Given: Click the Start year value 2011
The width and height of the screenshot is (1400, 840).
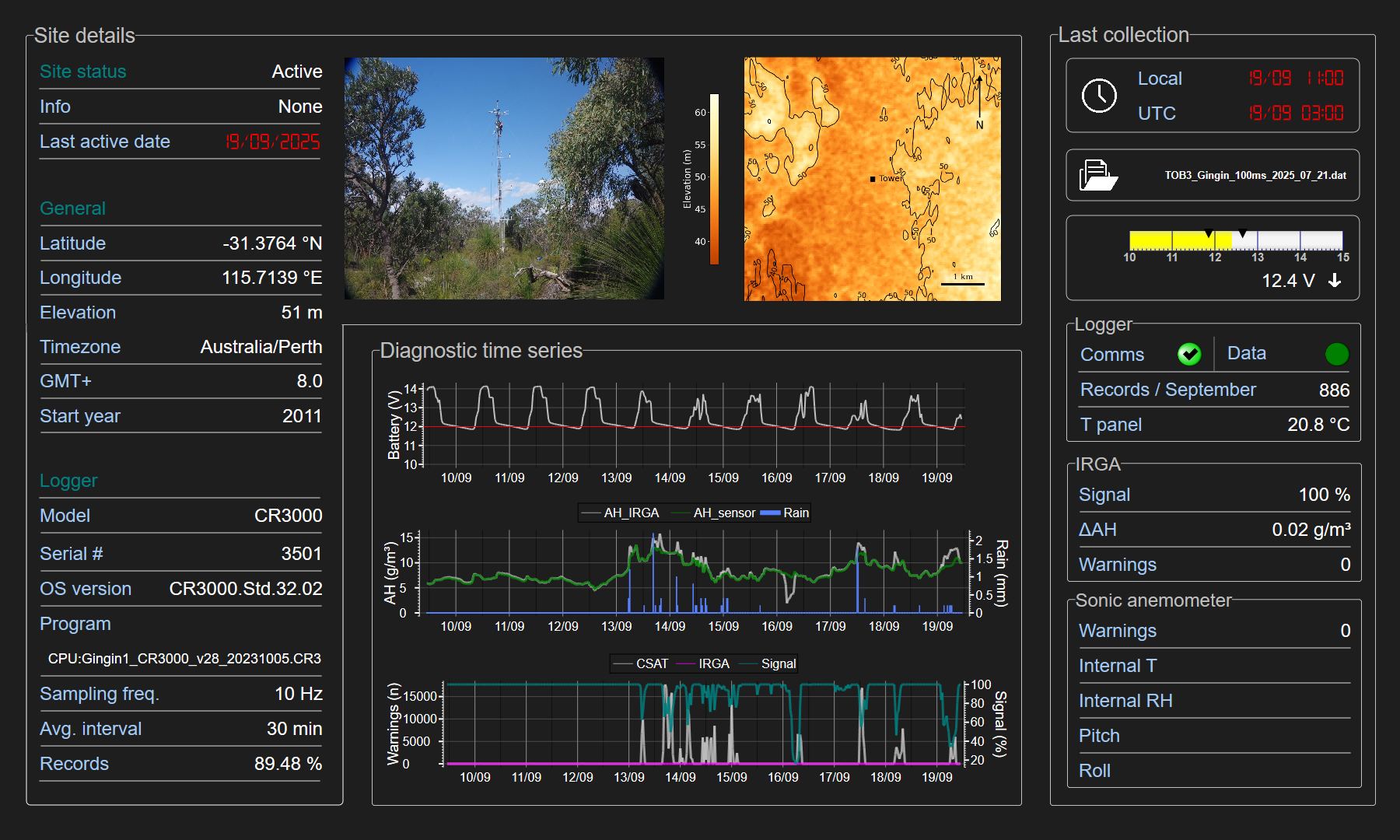Looking at the screenshot, I should click(302, 416).
